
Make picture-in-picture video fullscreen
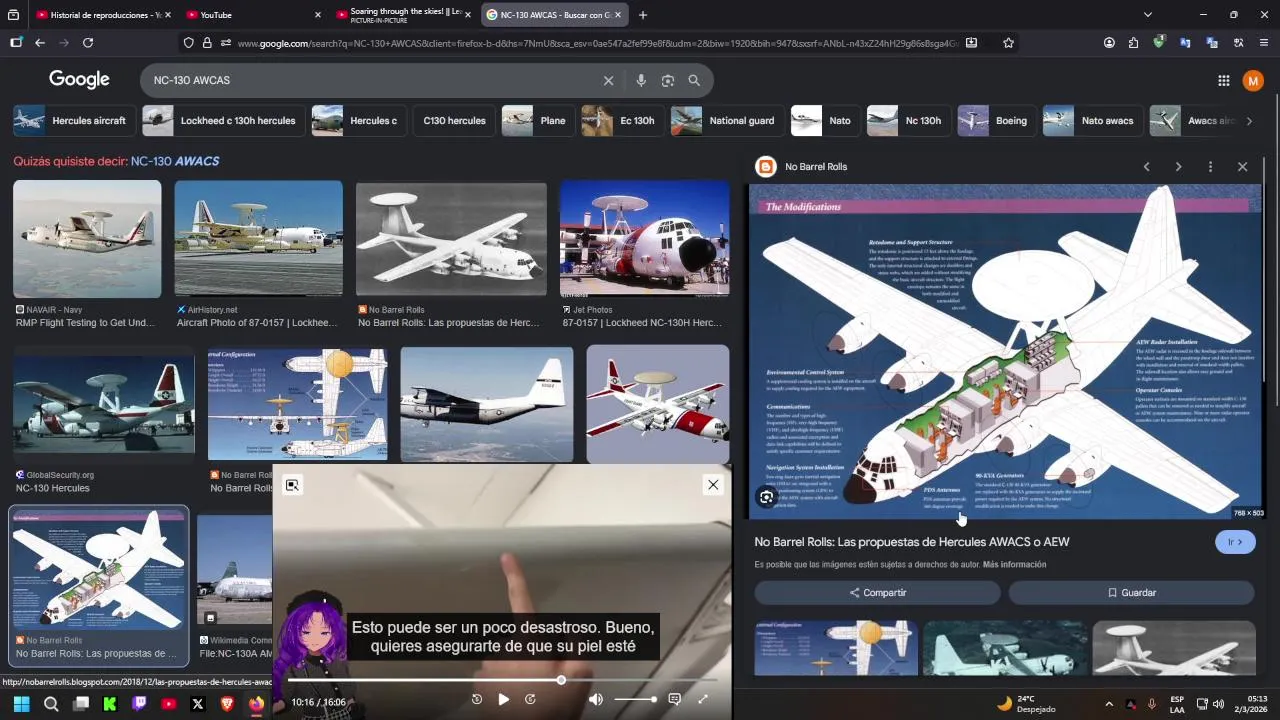point(703,699)
